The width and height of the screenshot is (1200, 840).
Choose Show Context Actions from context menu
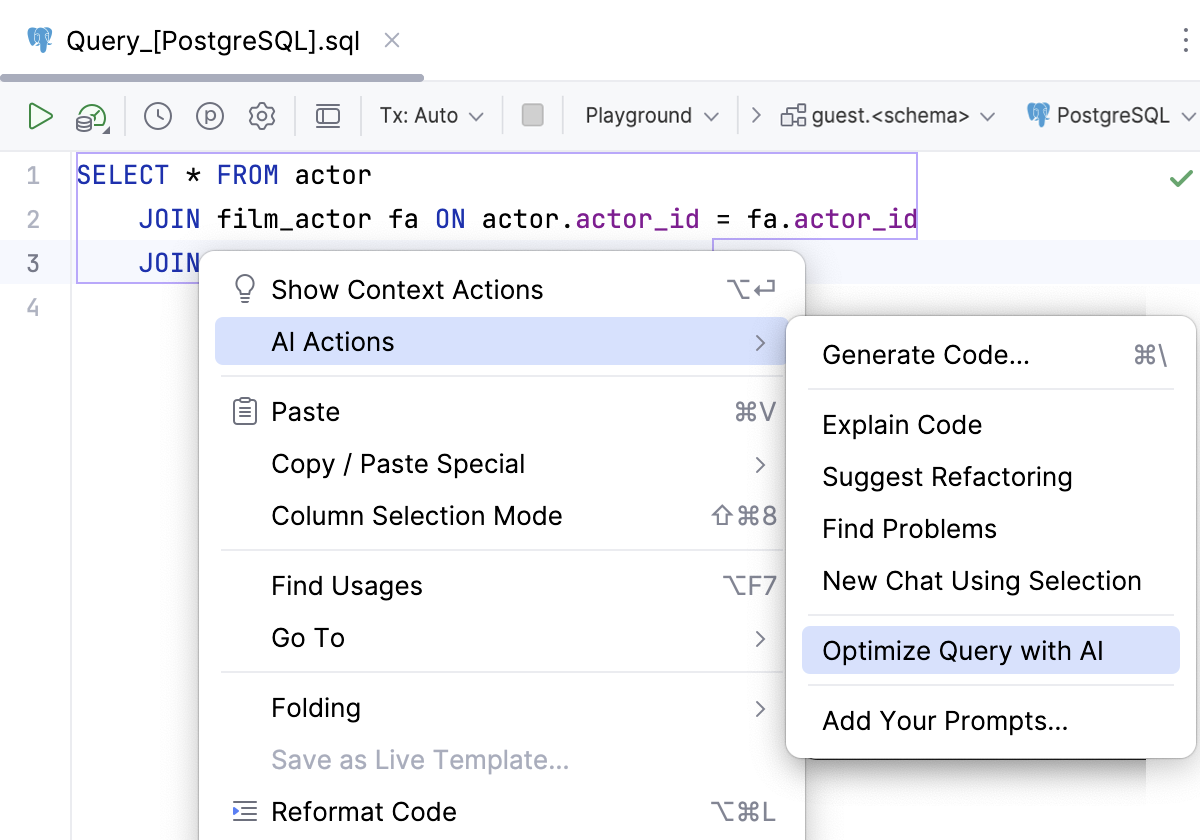[x=502, y=290]
